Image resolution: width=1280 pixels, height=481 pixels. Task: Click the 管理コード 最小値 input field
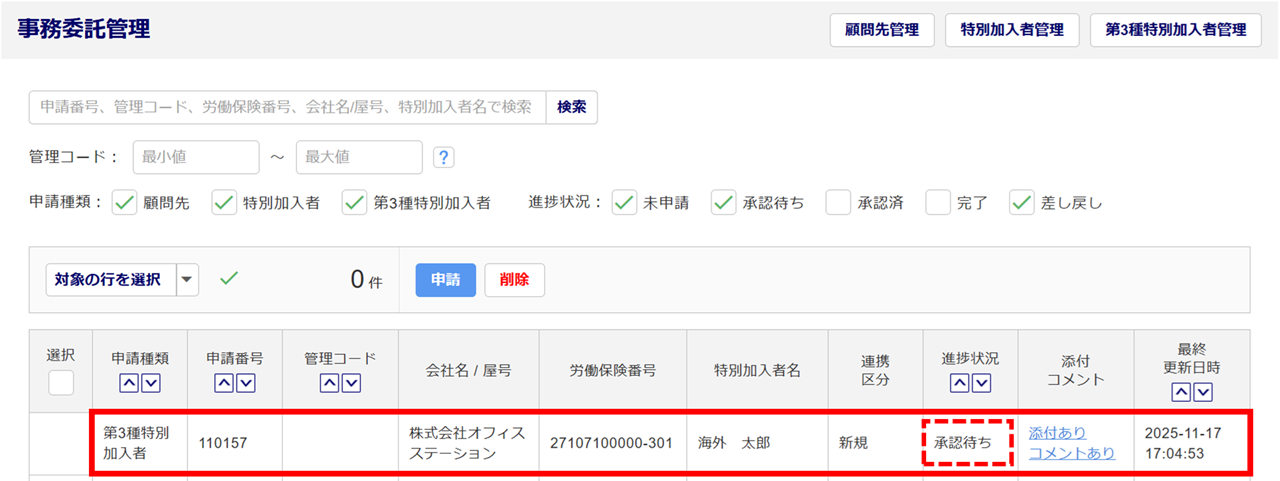pyautogui.click(x=195, y=157)
